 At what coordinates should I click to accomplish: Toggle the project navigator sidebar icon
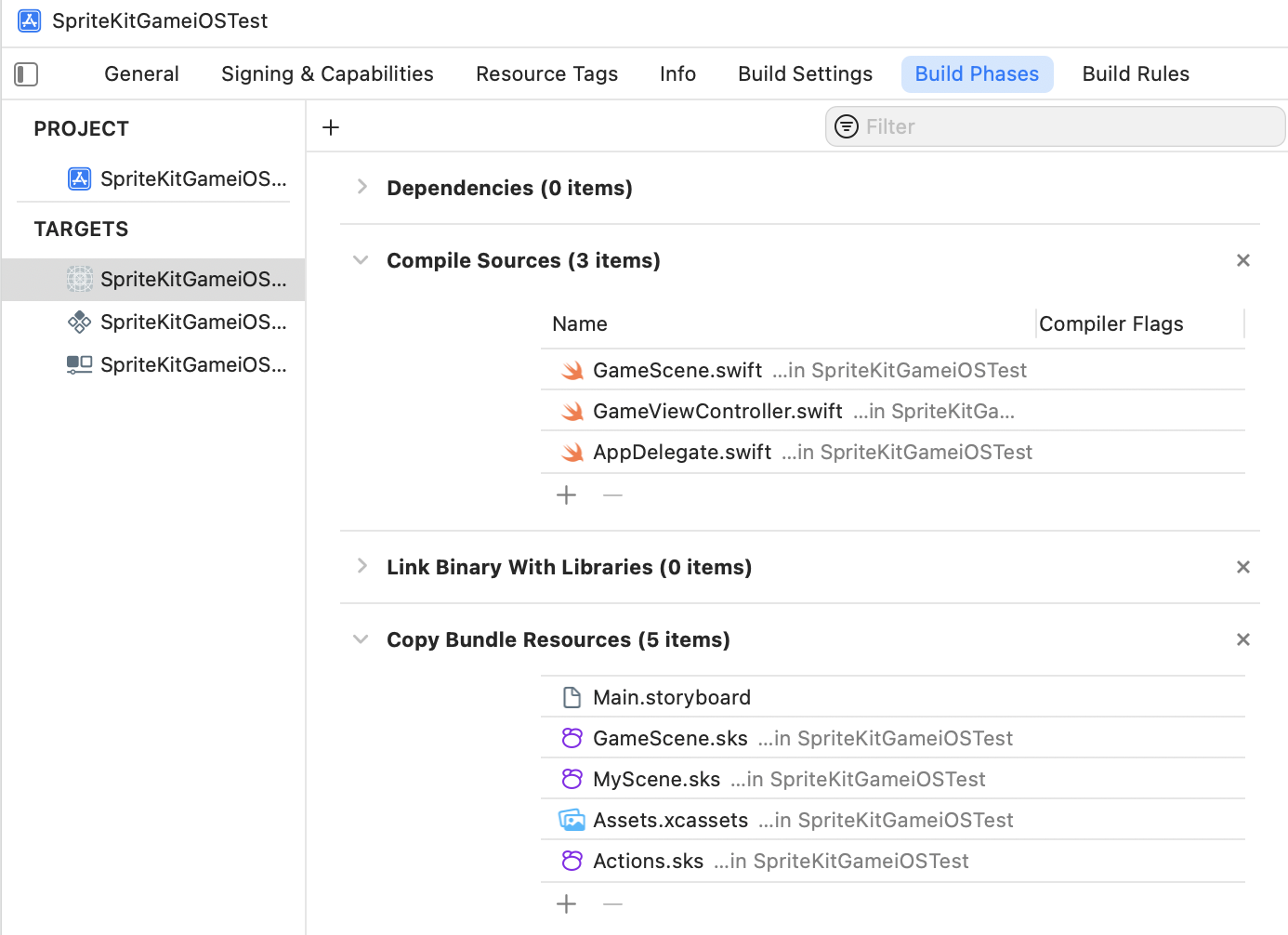pos(26,74)
